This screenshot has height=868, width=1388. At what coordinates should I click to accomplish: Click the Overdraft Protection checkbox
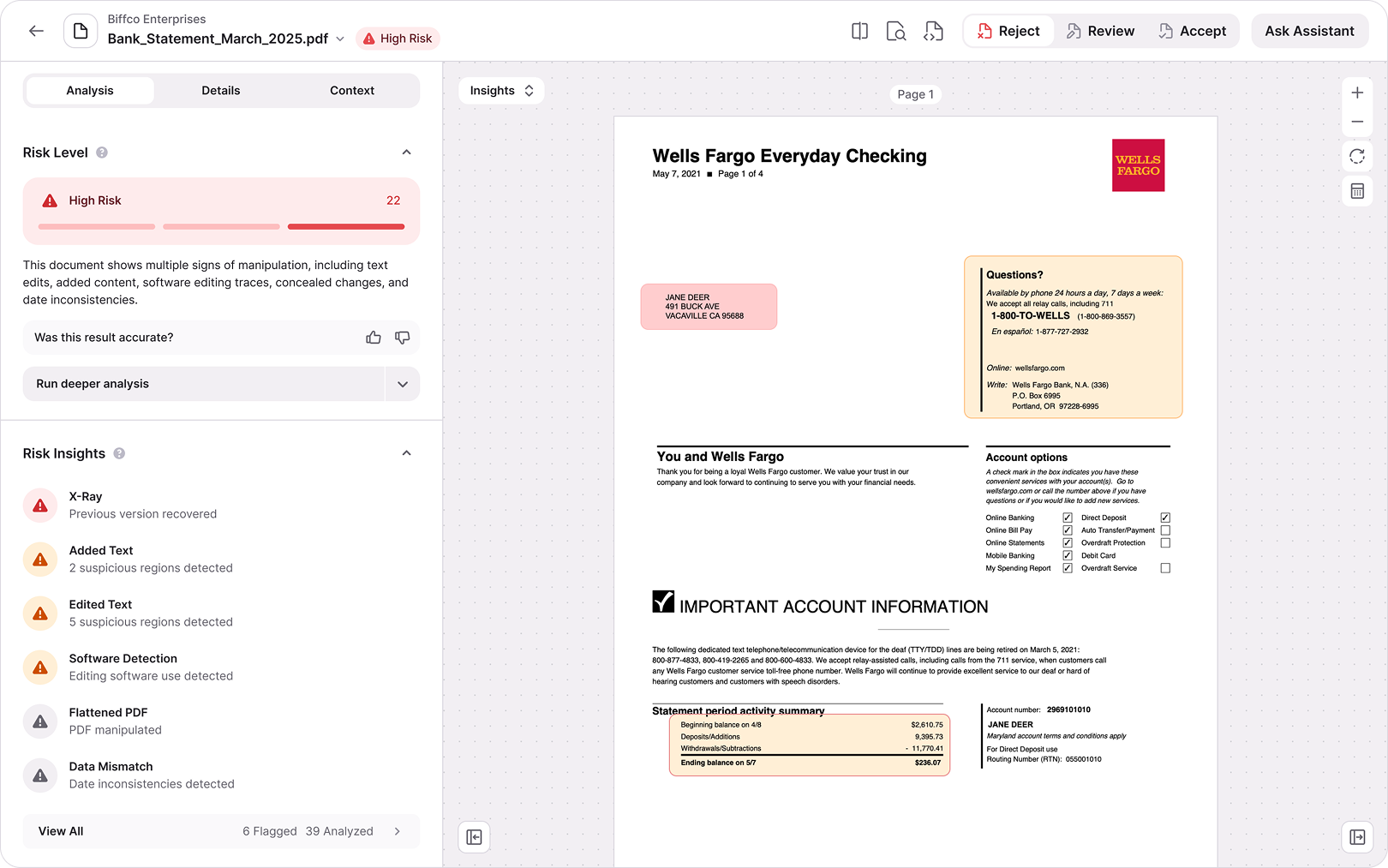tap(1165, 543)
